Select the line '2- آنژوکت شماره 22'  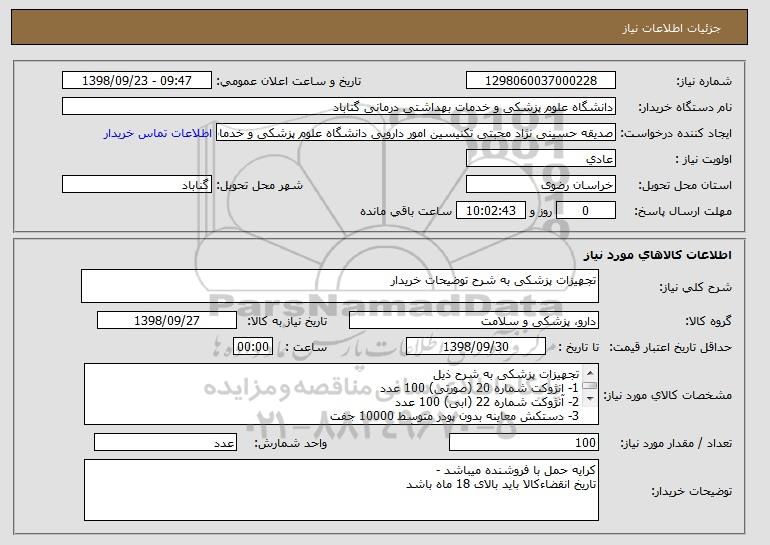487,402
